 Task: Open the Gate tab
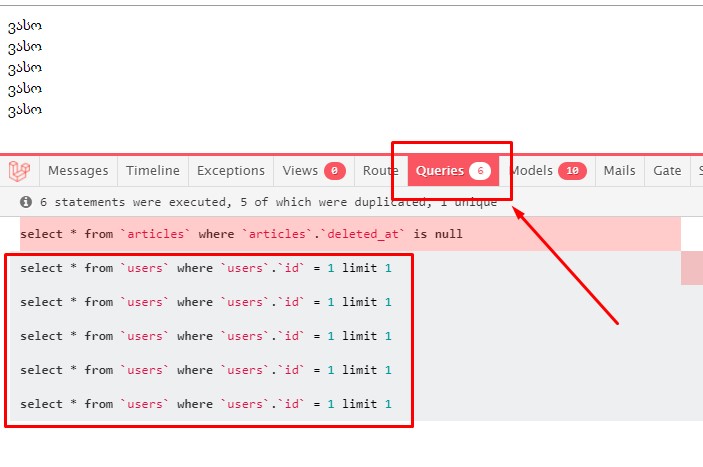667,171
